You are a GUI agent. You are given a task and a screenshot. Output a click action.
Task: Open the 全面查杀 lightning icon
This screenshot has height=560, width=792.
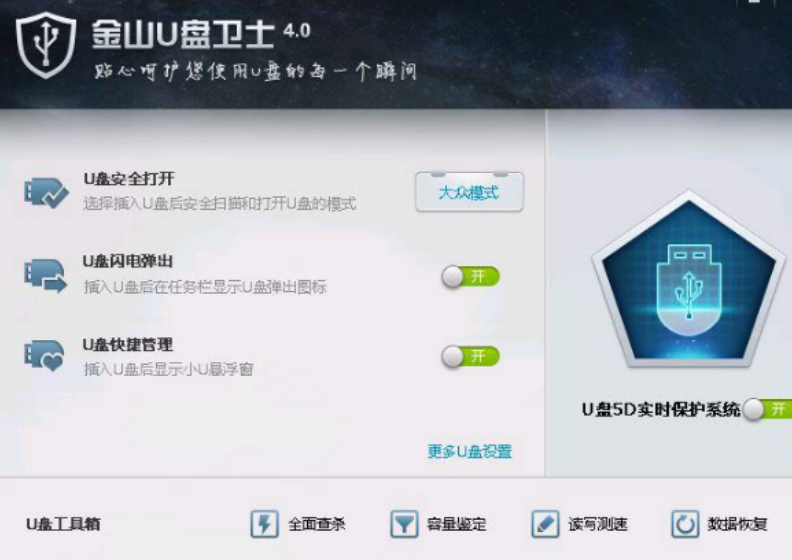(x=264, y=524)
